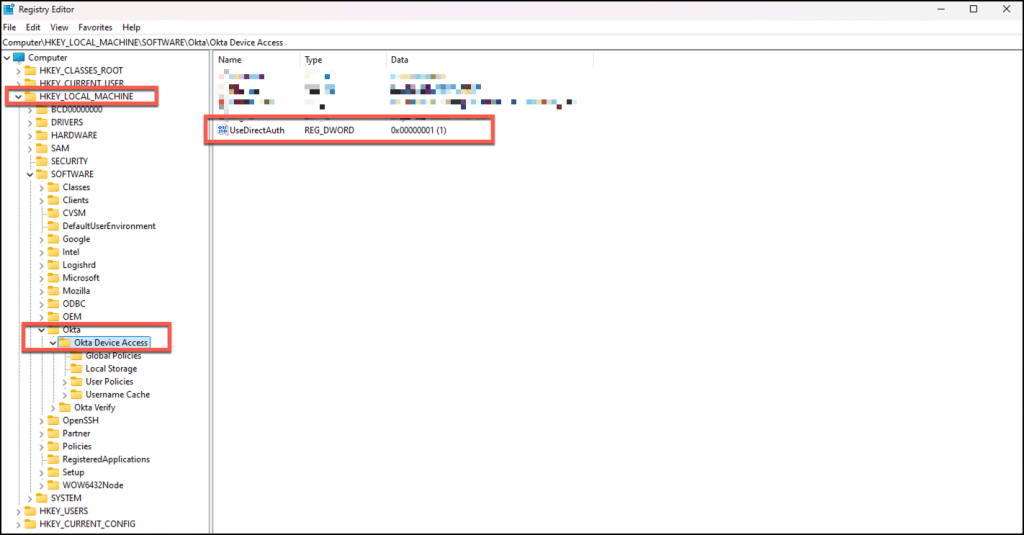The height and width of the screenshot is (535, 1024).
Task: Click the SECURITY key folder icon
Action: tap(42, 161)
